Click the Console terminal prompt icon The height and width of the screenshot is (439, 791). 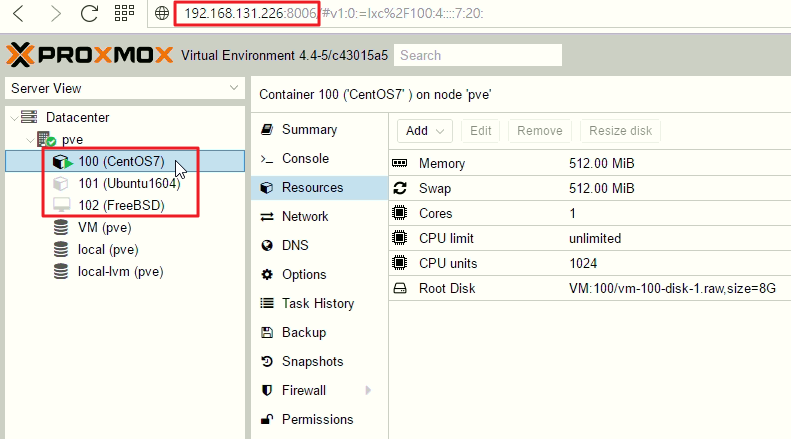pos(267,159)
